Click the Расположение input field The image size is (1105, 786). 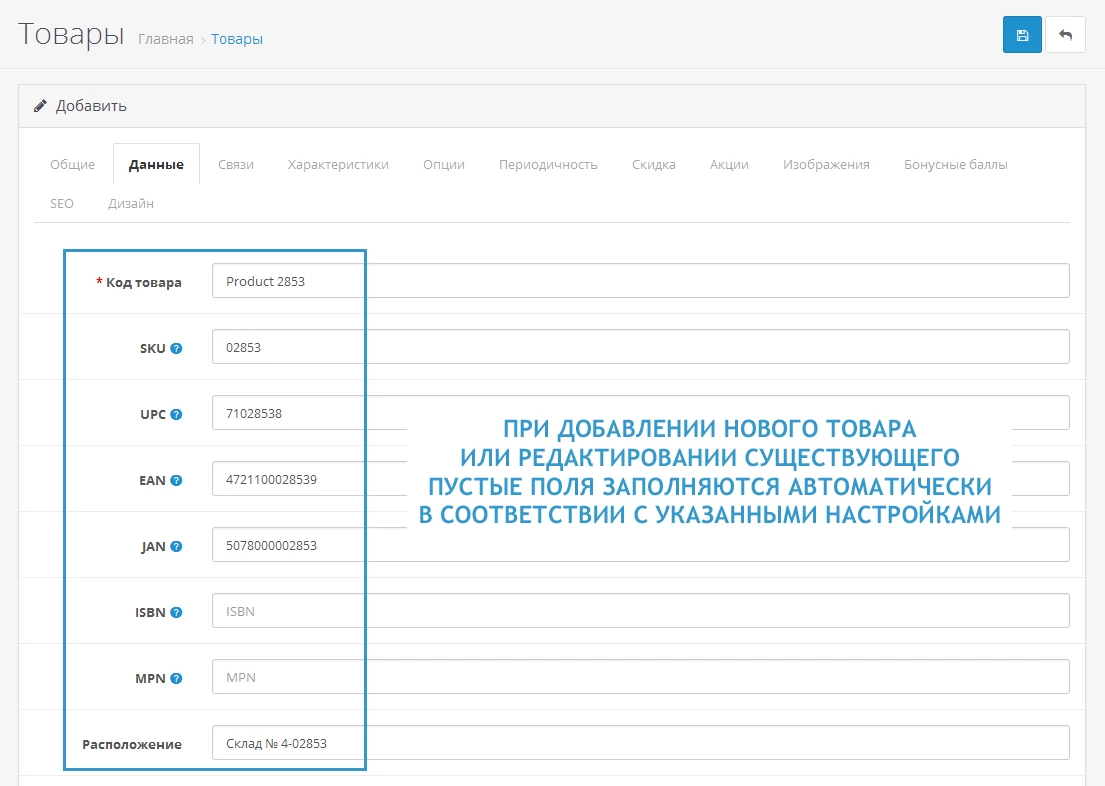(x=640, y=743)
